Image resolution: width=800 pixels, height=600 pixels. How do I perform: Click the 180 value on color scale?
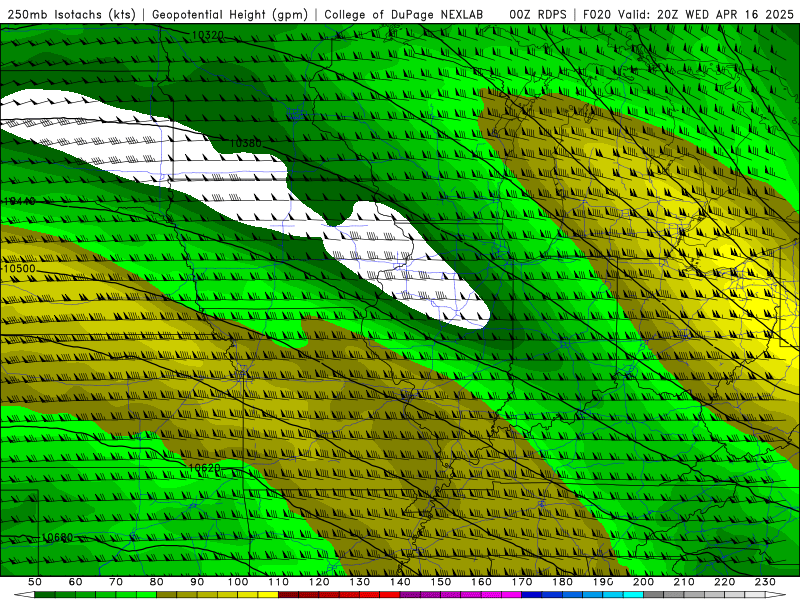tap(563, 582)
